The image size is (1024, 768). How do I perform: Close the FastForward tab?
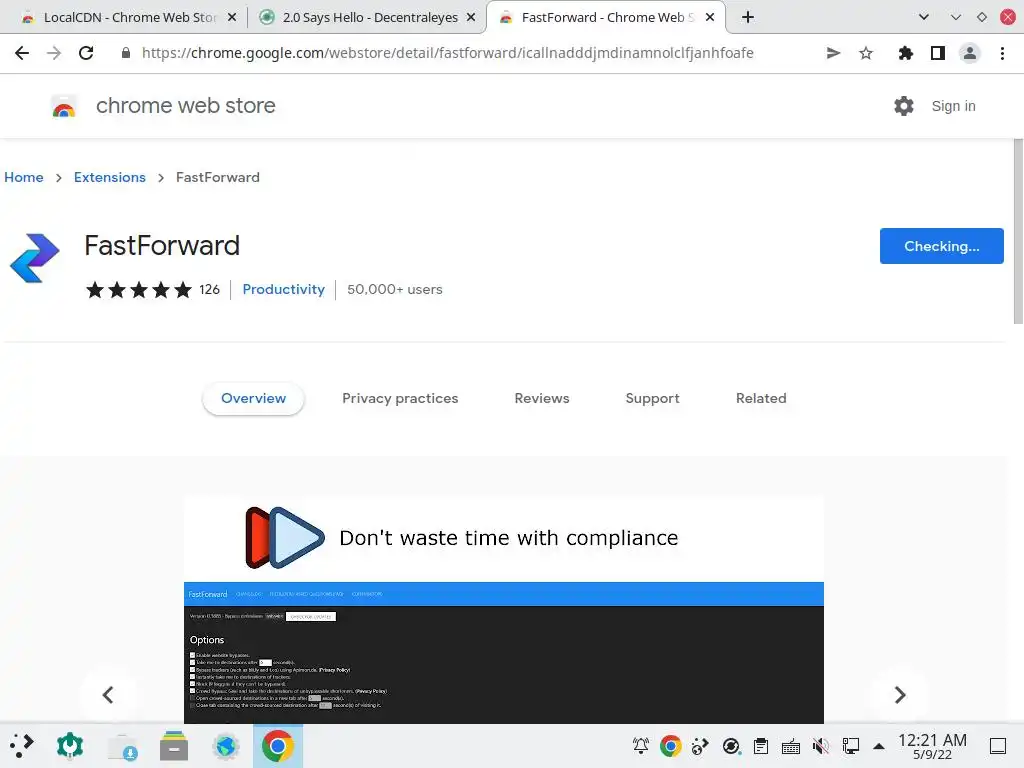pos(710,18)
